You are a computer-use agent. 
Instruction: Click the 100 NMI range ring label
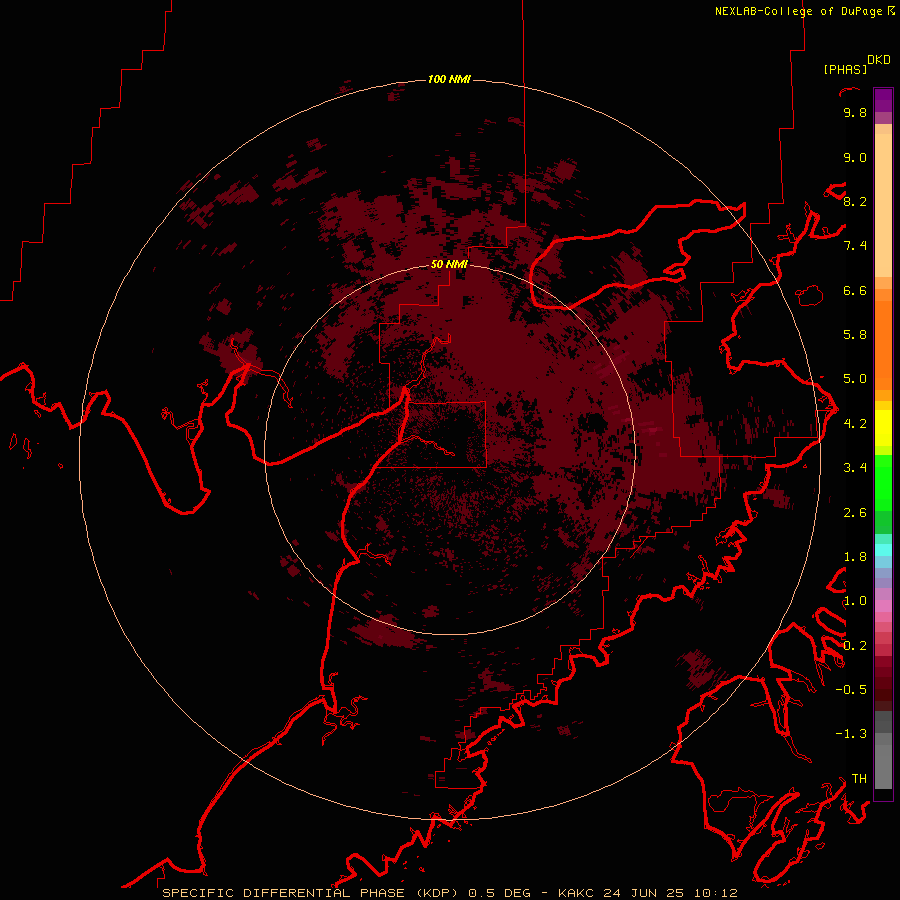pyautogui.click(x=449, y=79)
